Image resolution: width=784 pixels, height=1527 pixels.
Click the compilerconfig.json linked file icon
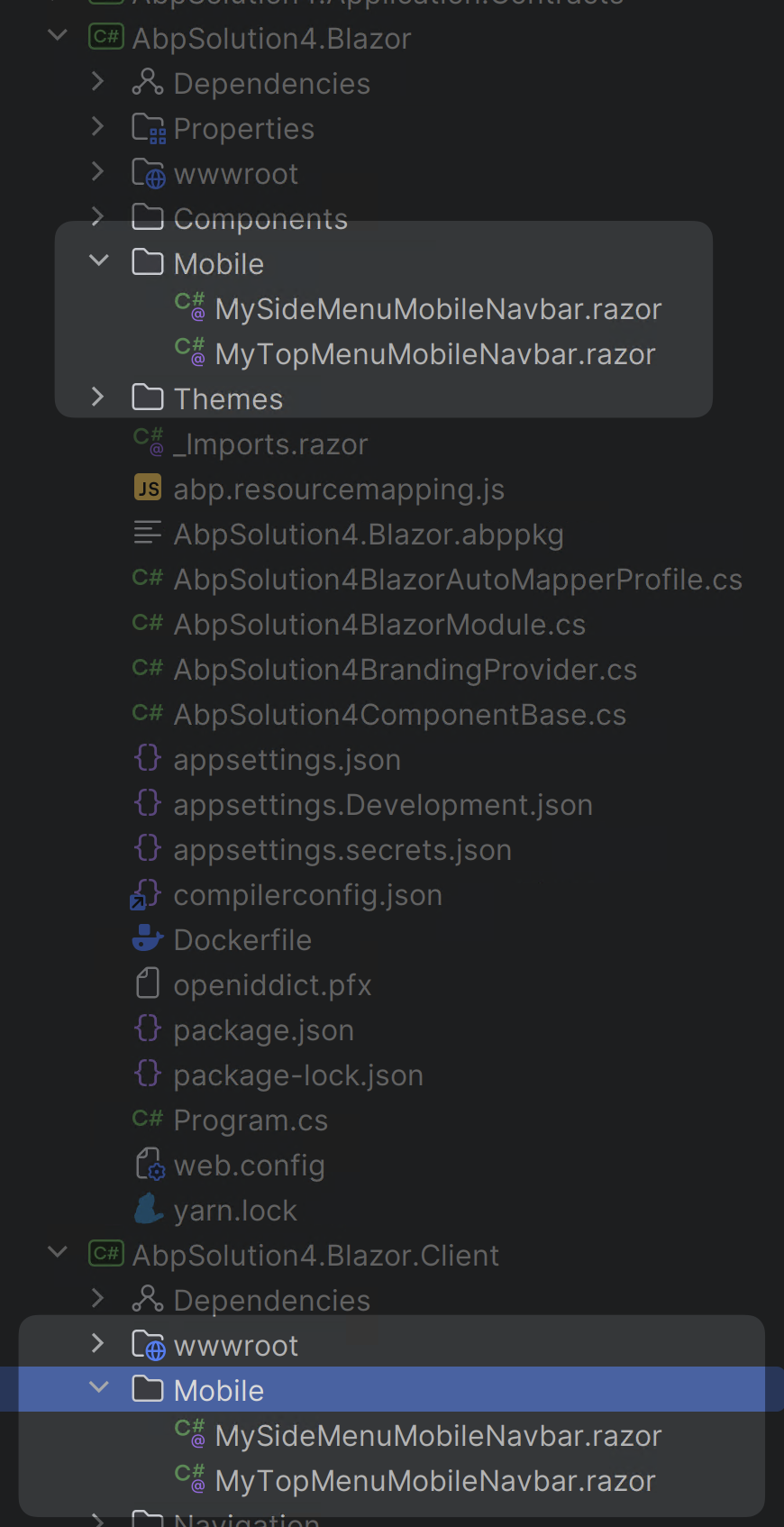[146, 894]
